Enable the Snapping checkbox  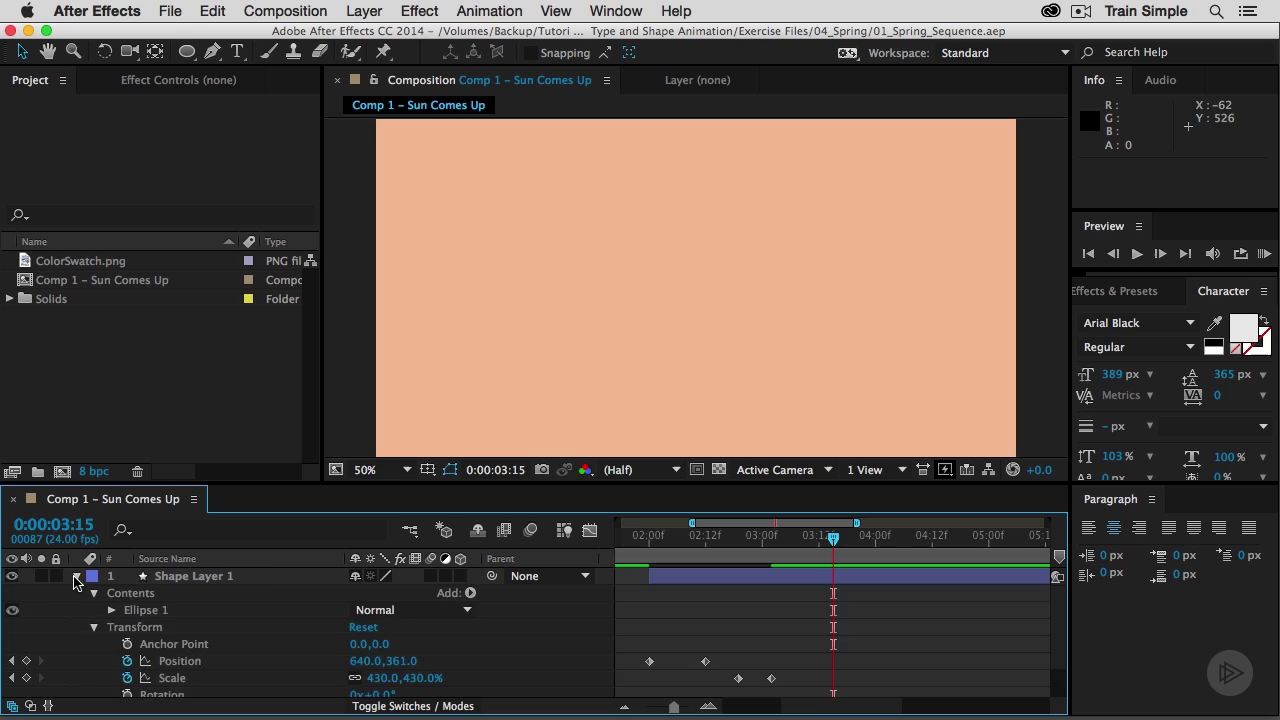530,53
